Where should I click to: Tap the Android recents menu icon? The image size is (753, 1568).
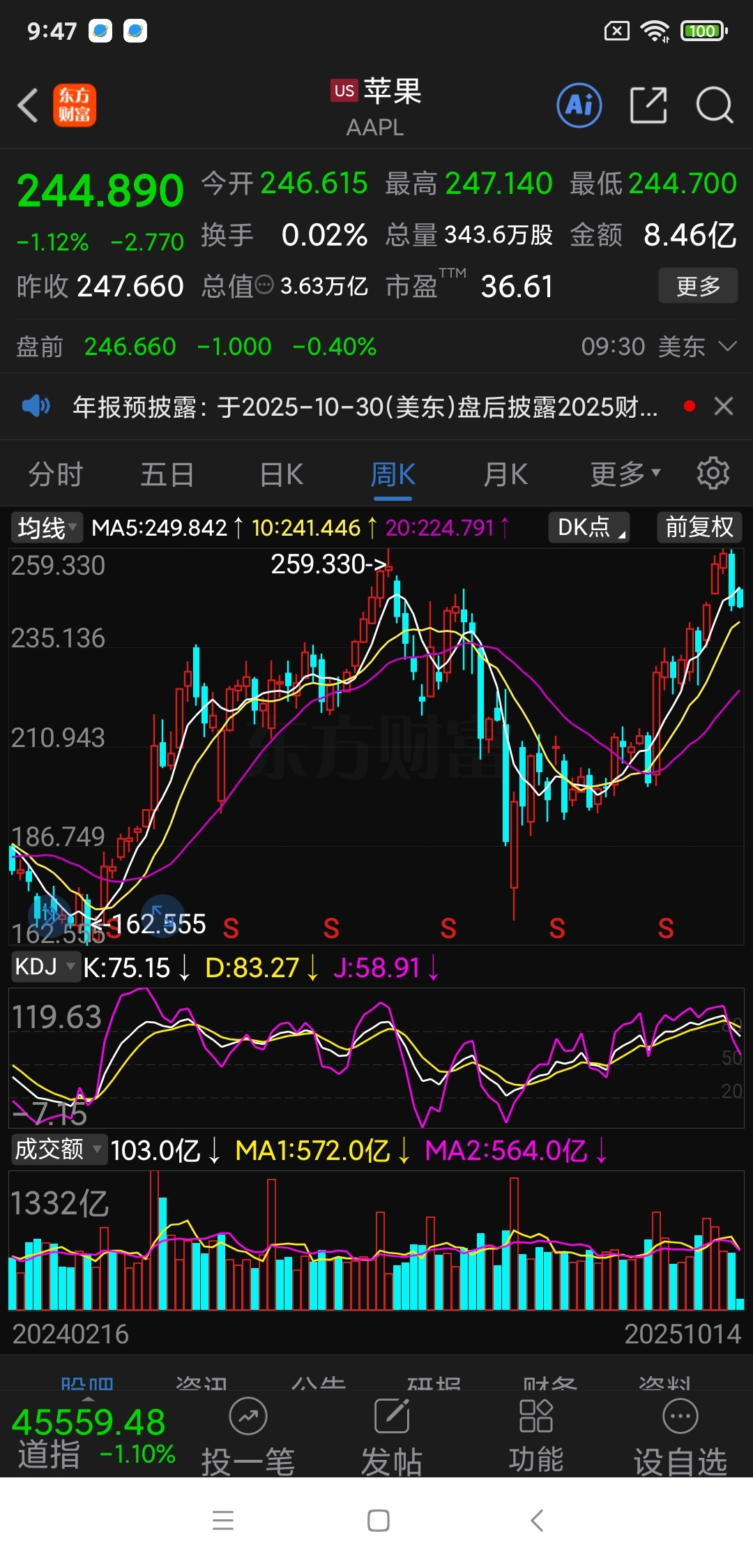(223, 1521)
